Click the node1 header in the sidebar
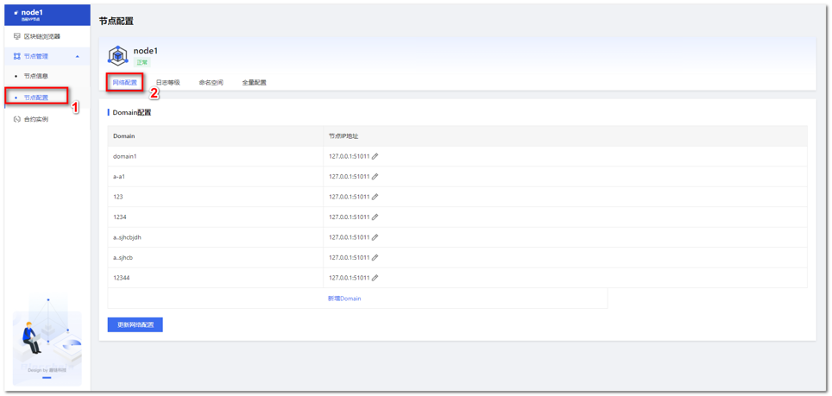The image size is (832, 396). coord(47,15)
